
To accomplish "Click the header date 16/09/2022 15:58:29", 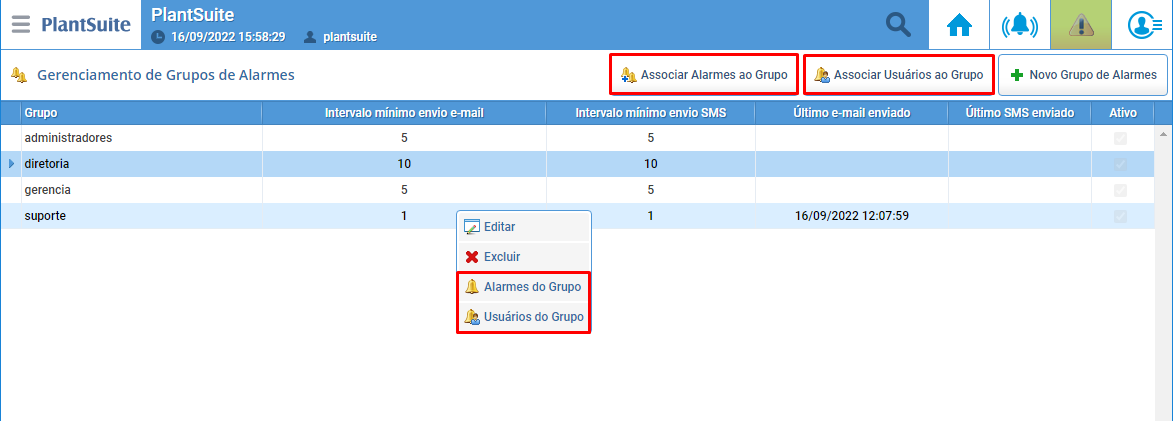I will pyautogui.click(x=227, y=37).
